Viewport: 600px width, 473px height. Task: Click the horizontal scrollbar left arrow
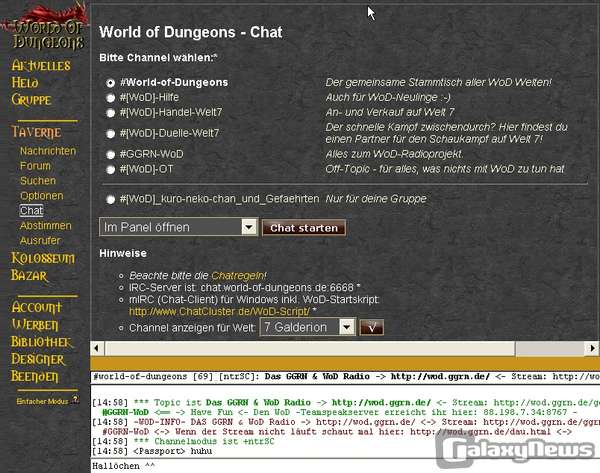point(97,348)
